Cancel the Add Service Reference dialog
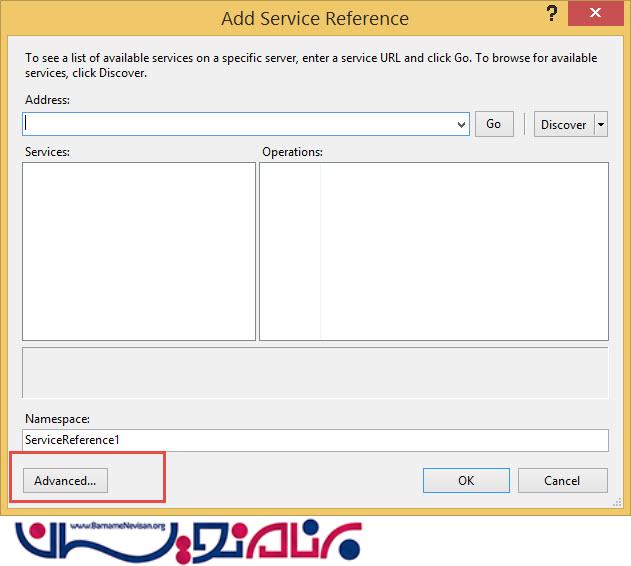 click(x=563, y=480)
